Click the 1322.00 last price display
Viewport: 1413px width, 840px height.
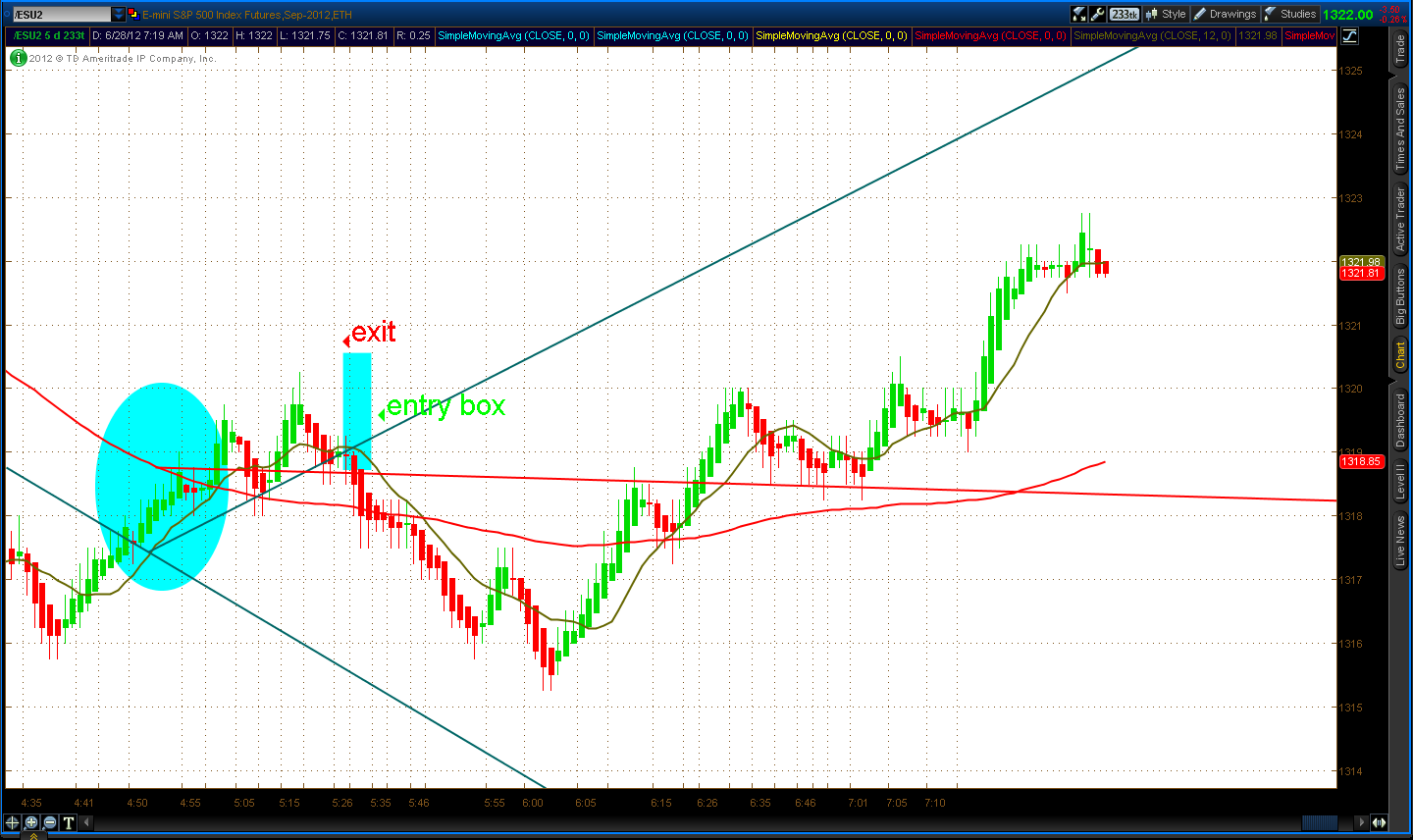[1348, 15]
